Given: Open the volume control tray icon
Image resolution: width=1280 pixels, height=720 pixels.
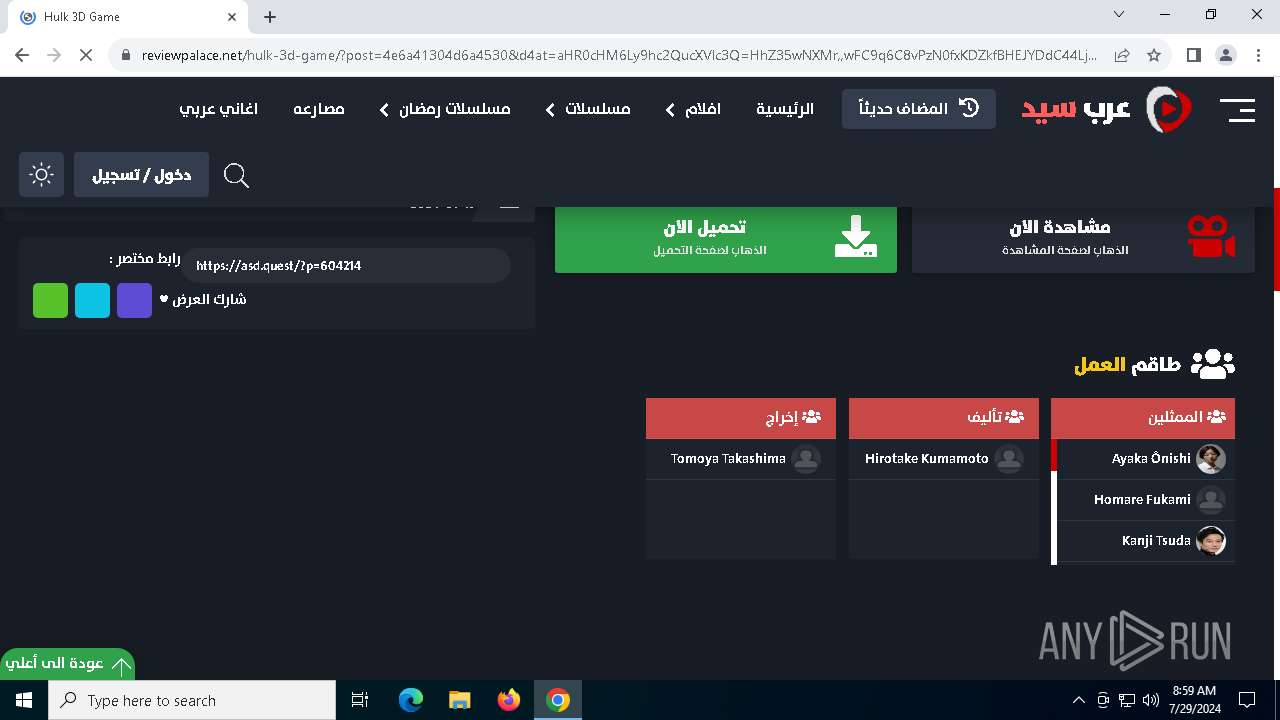Looking at the screenshot, I should click(x=1151, y=700).
